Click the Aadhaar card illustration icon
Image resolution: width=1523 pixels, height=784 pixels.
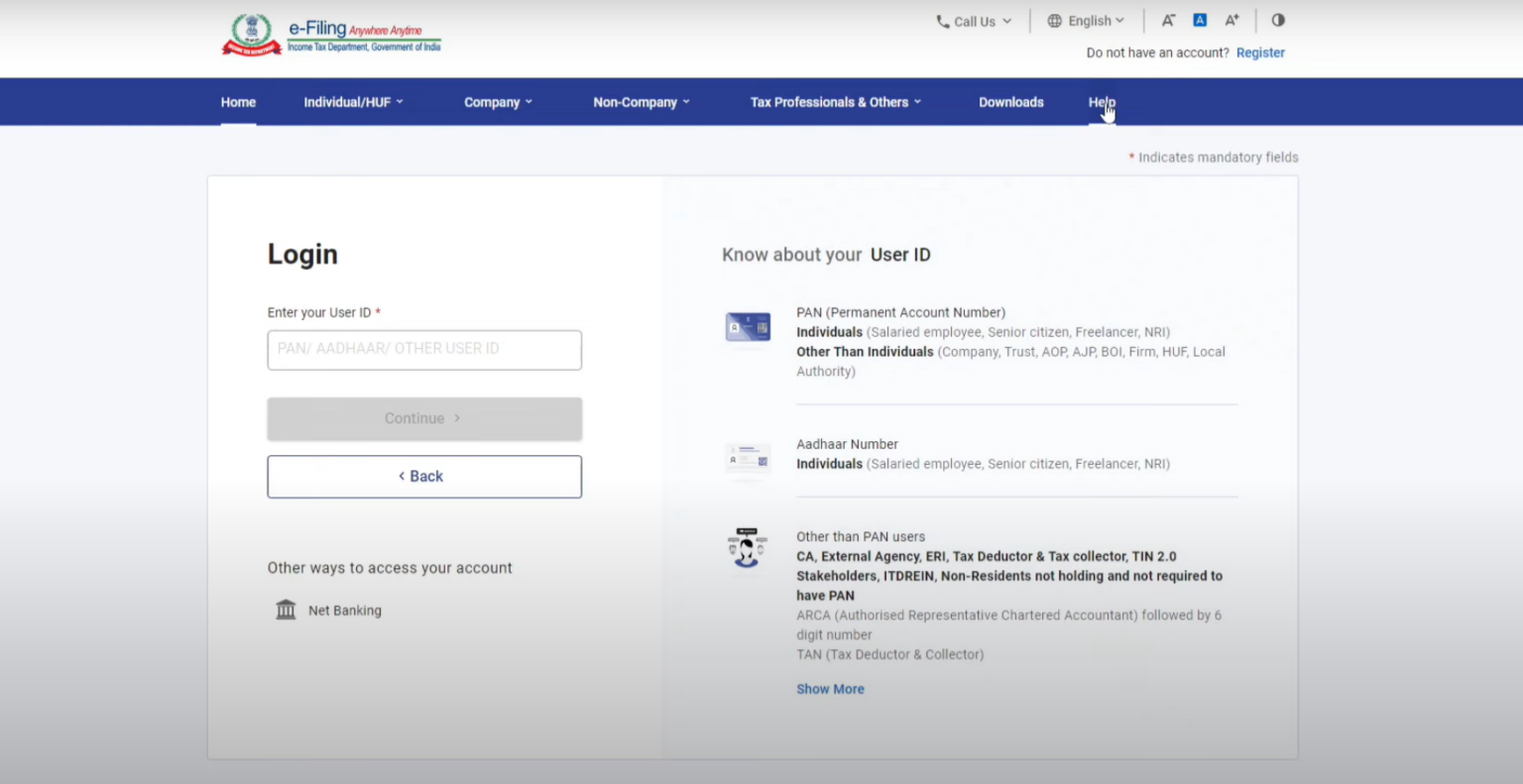[747, 459]
